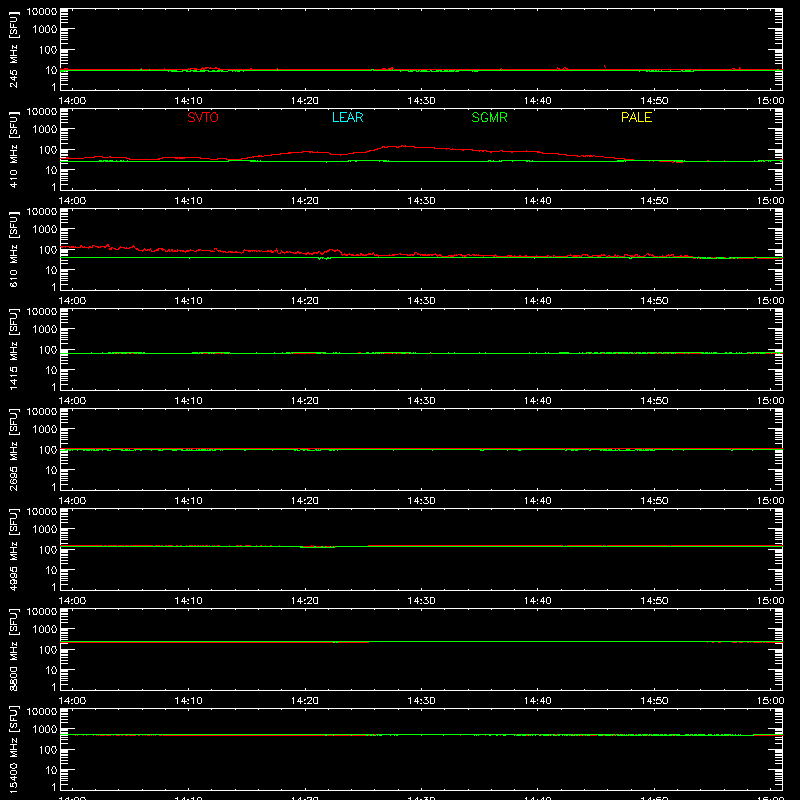Click the 10 y-axis label of 15400 MHz plot
This screenshot has height=800, width=800.
tap(51, 770)
